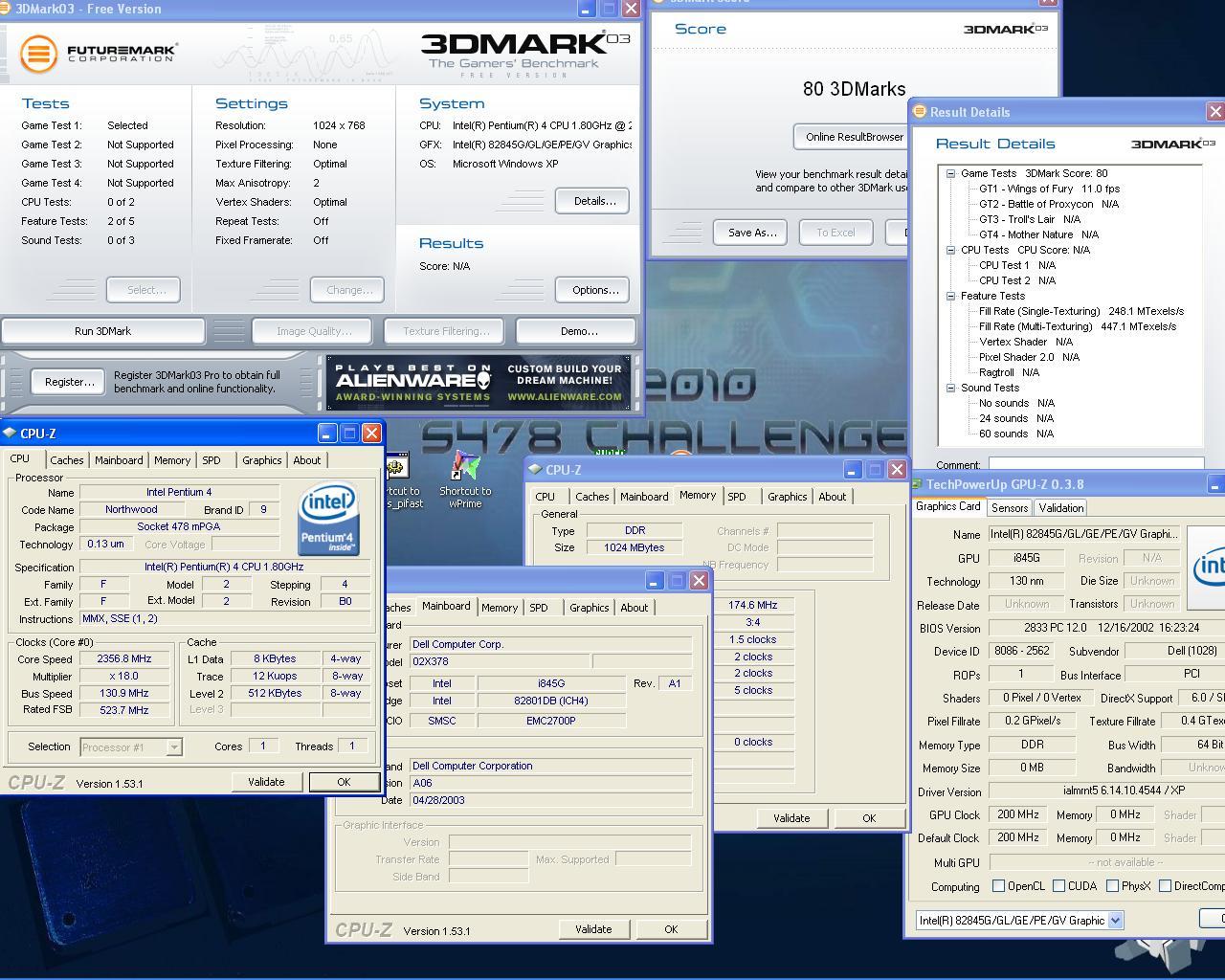Enable the PhysX checkbox in GPU-Z
This screenshot has height=980, width=1225.
[1113, 886]
